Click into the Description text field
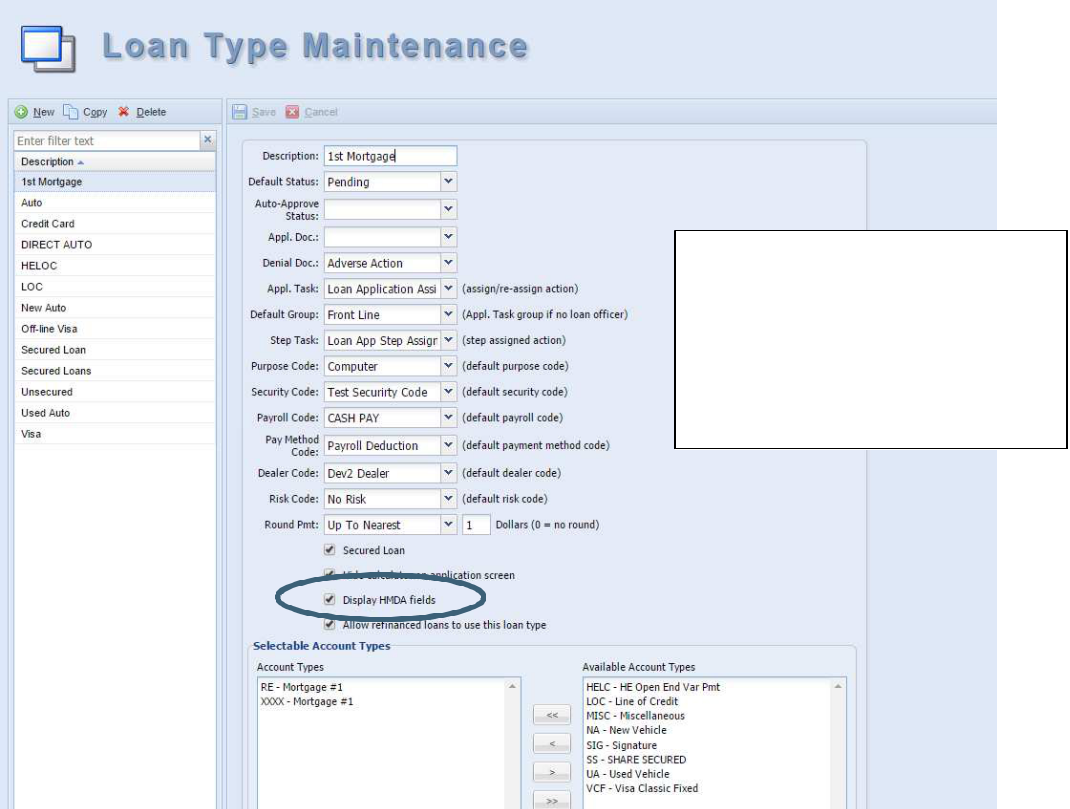1070x809 pixels. coord(390,156)
